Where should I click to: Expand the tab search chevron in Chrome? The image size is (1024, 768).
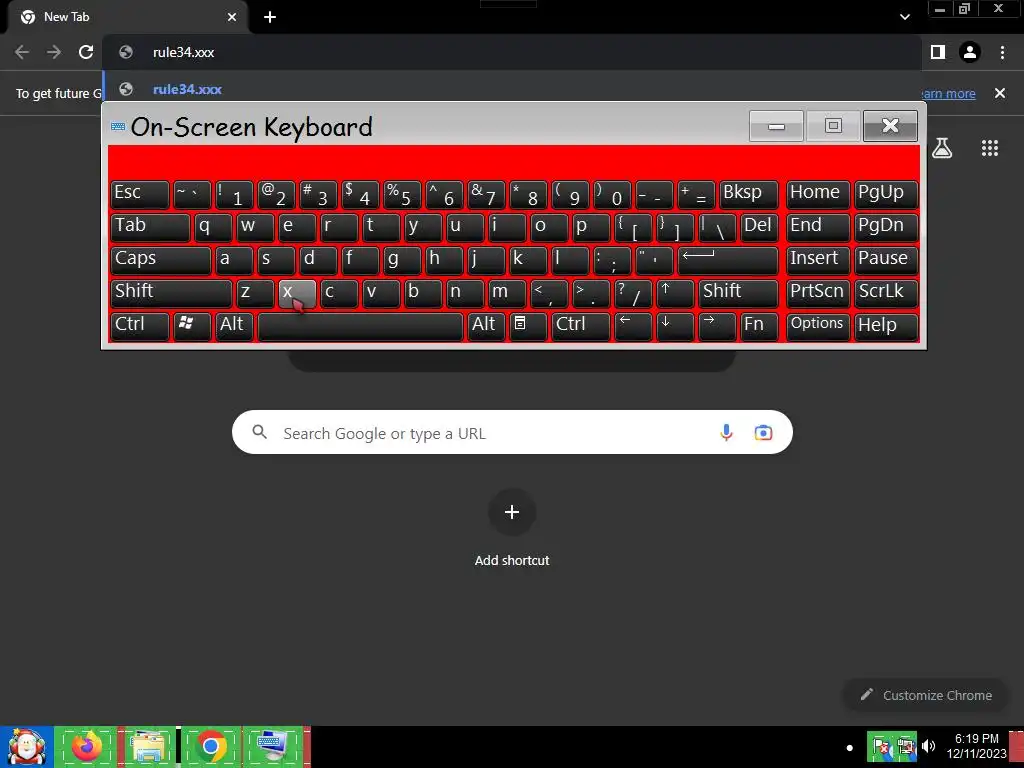pyautogui.click(x=904, y=17)
